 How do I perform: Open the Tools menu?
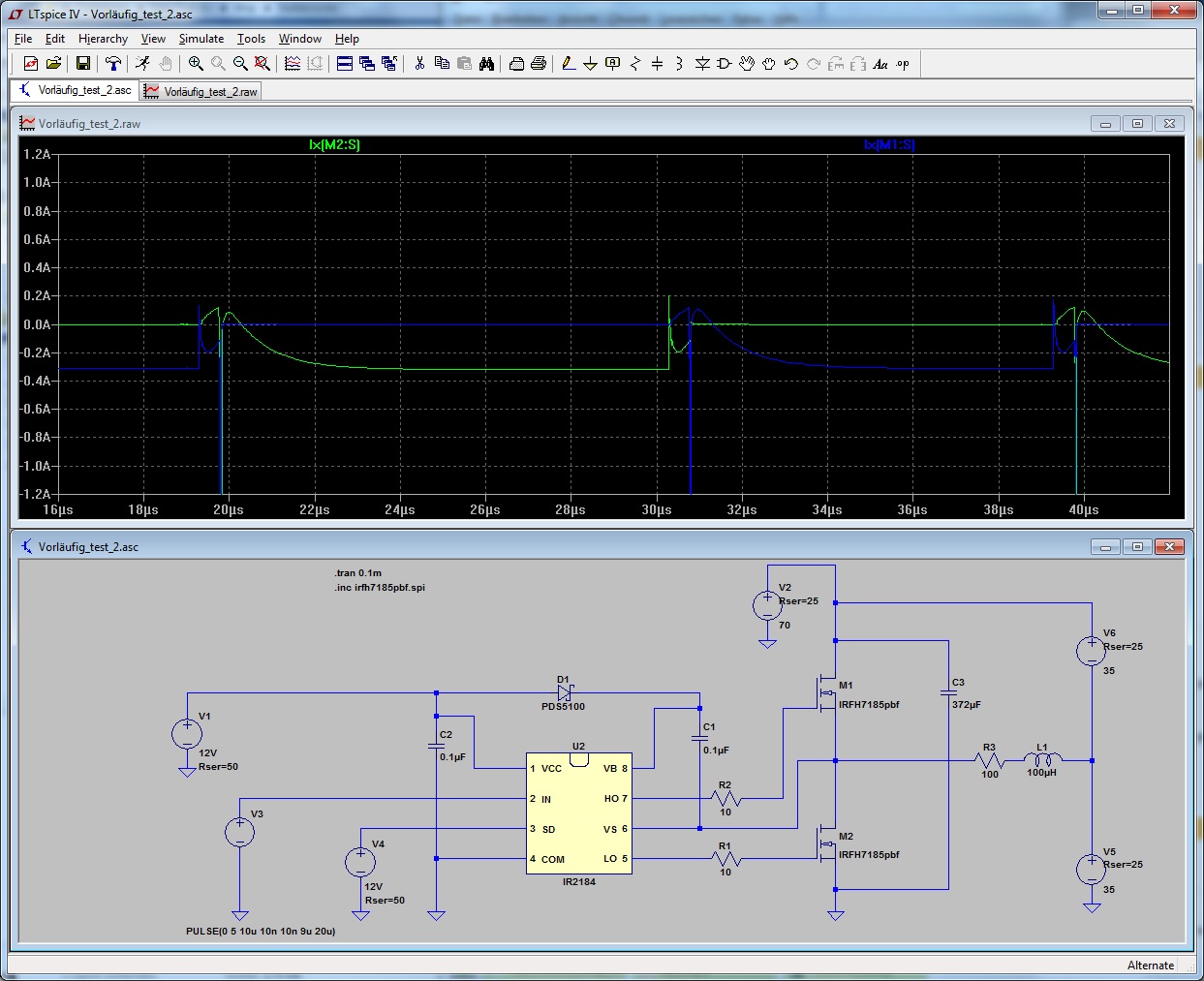251,39
